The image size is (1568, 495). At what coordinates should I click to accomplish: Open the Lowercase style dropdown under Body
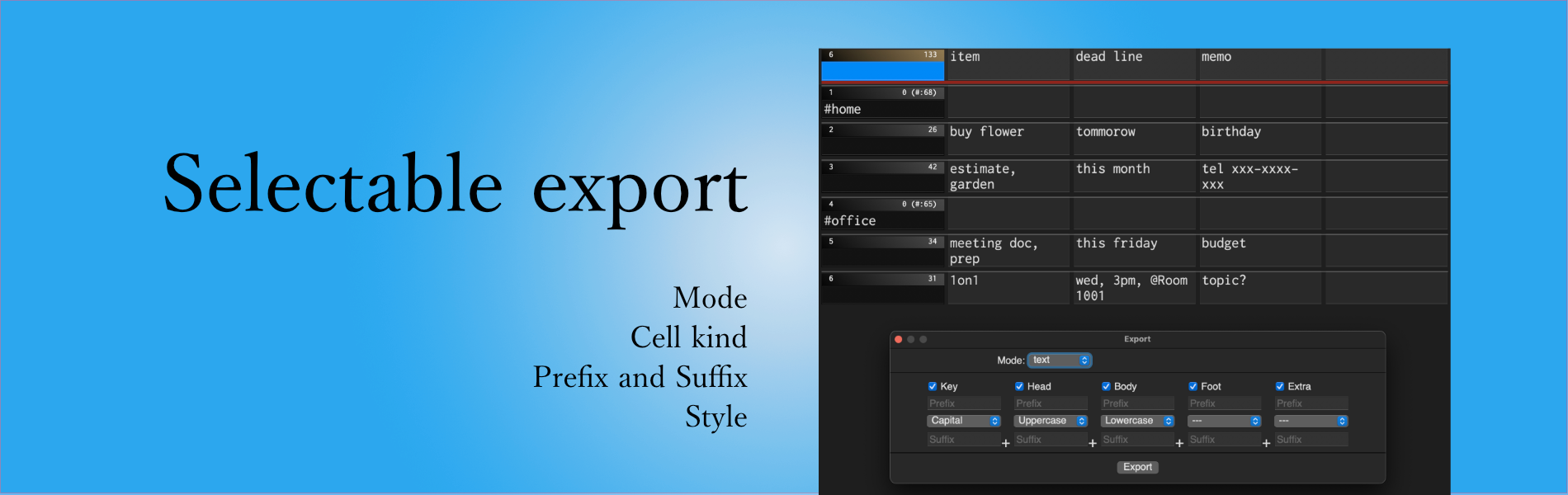1137,421
